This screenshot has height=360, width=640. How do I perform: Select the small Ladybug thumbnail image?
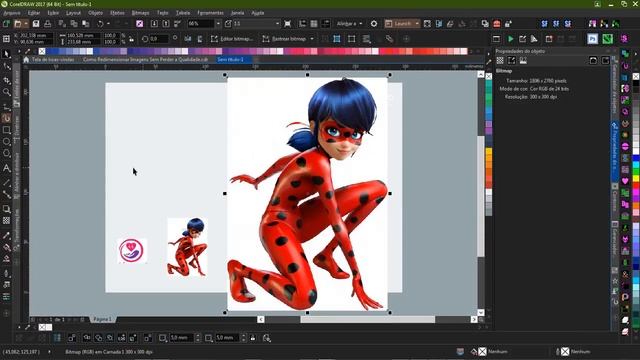tap(187, 247)
